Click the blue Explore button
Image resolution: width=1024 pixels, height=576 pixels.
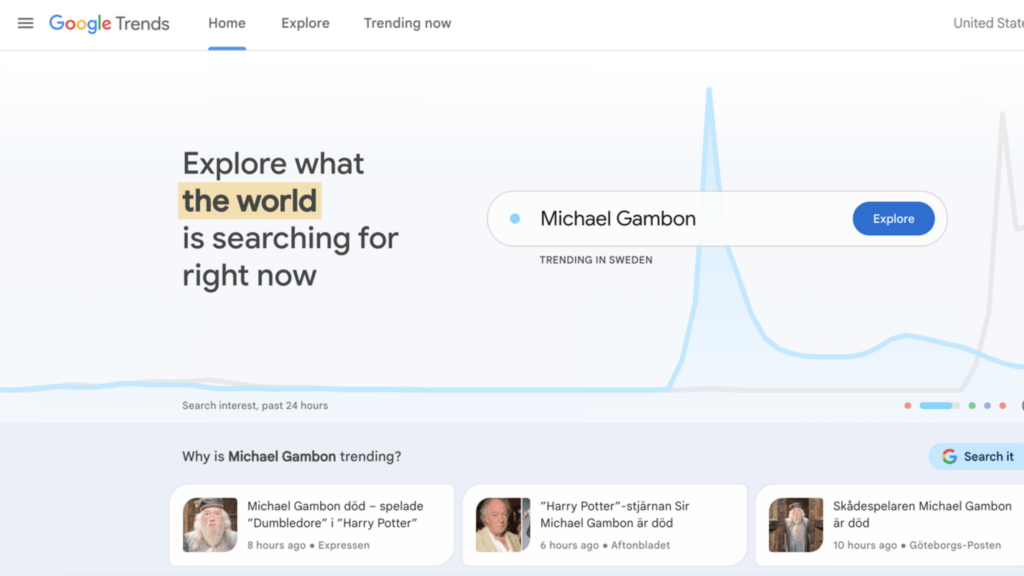click(893, 219)
